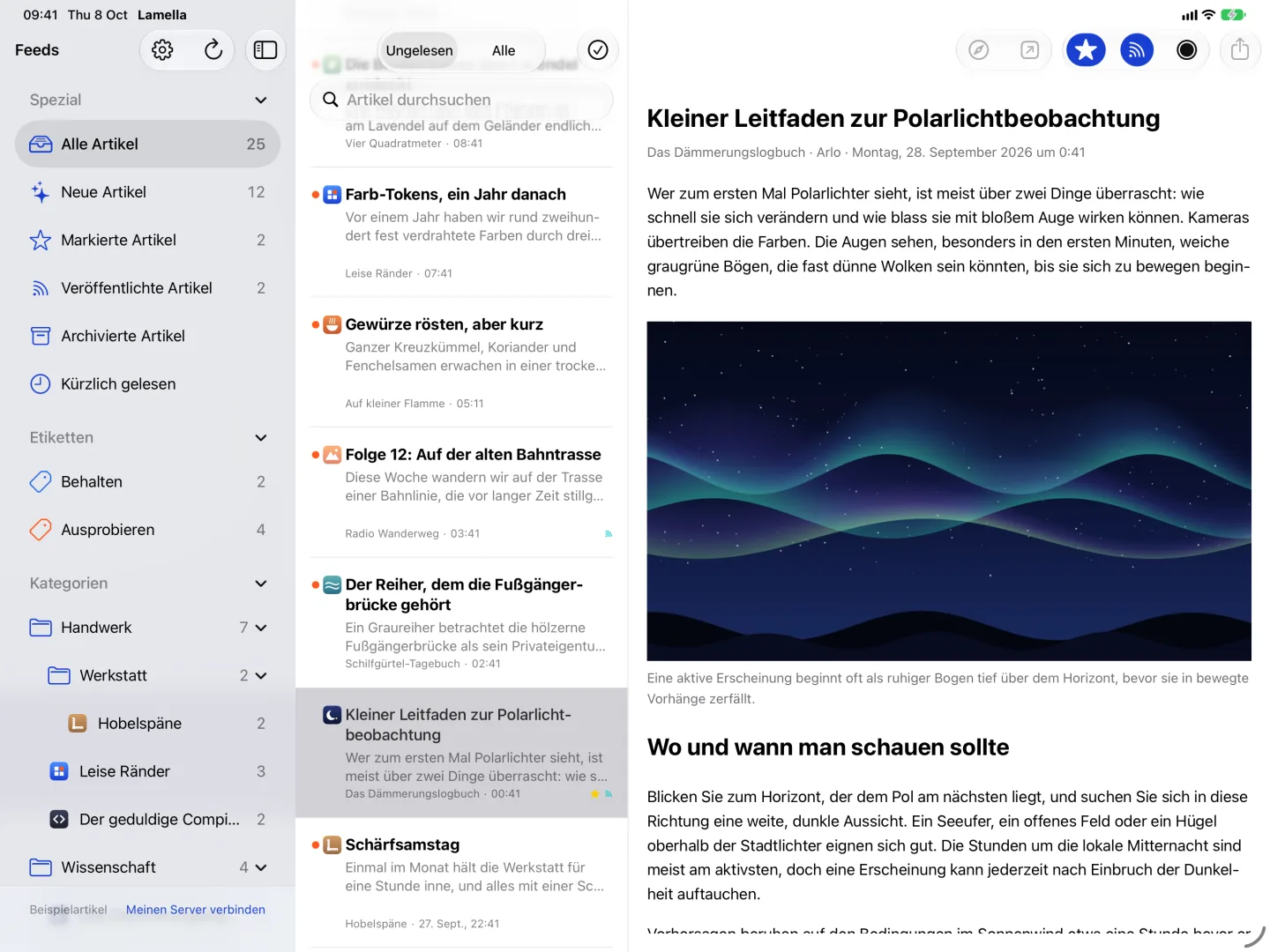Select the Ausprobieren orange tag icon
Screen dimensions: 1270x952
[41, 530]
